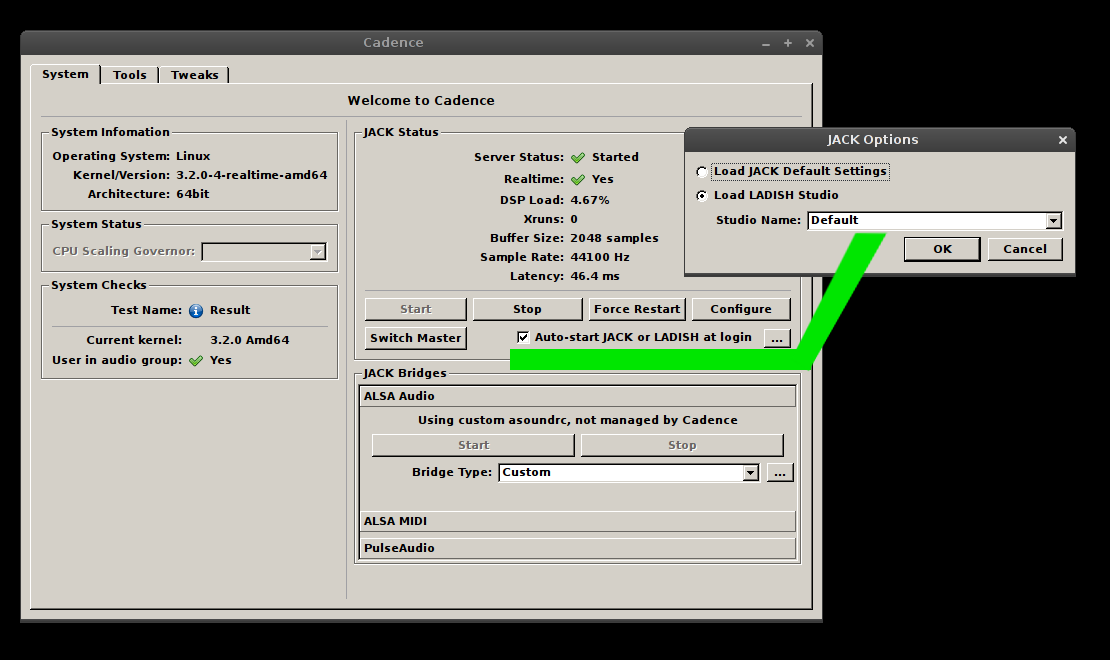Open JACK Configure settings
The width and height of the screenshot is (1110, 660).
[741, 309]
